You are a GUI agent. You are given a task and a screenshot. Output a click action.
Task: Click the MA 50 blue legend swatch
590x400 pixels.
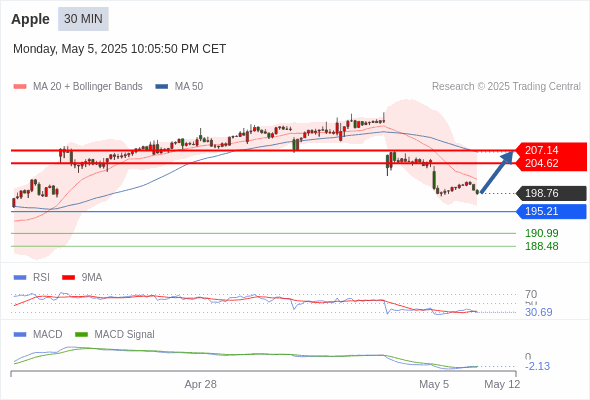tap(161, 87)
